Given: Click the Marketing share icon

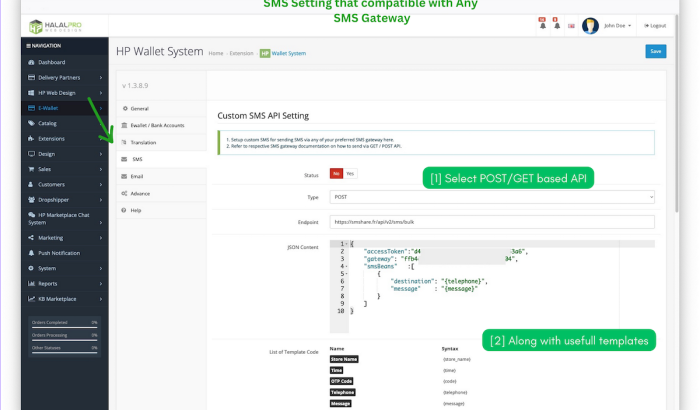Looking at the screenshot, I should [x=31, y=238].
